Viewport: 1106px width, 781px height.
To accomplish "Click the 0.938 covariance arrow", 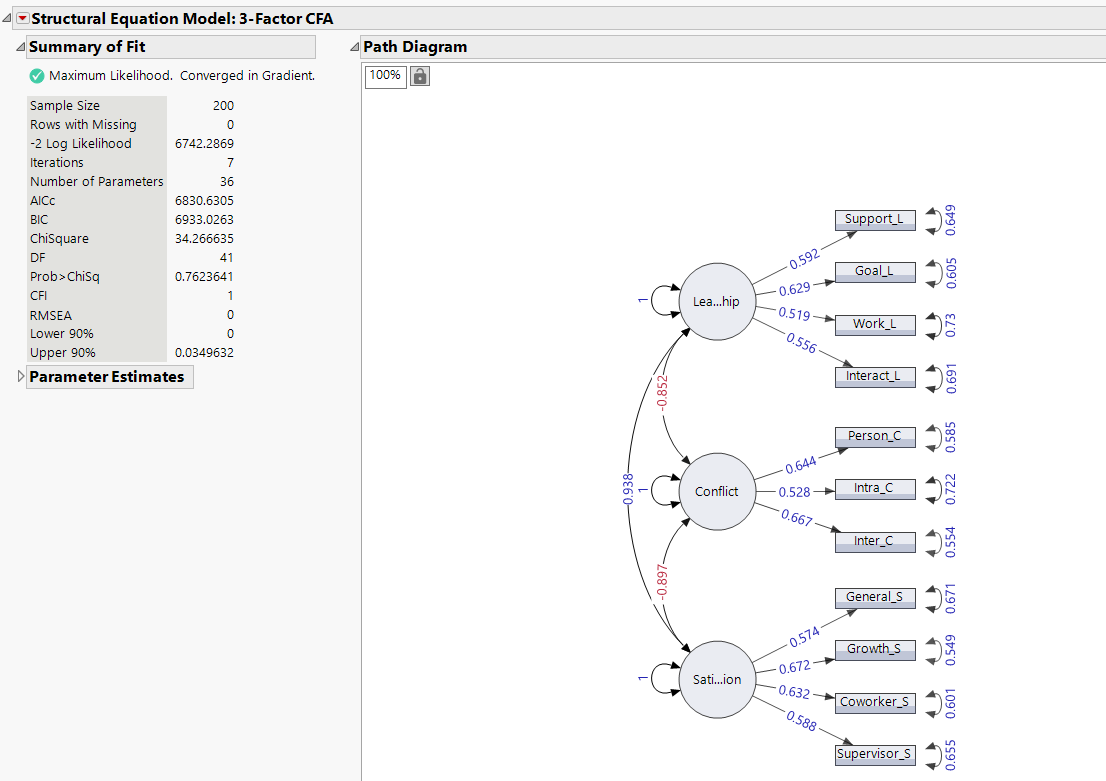I will point(628,490).
